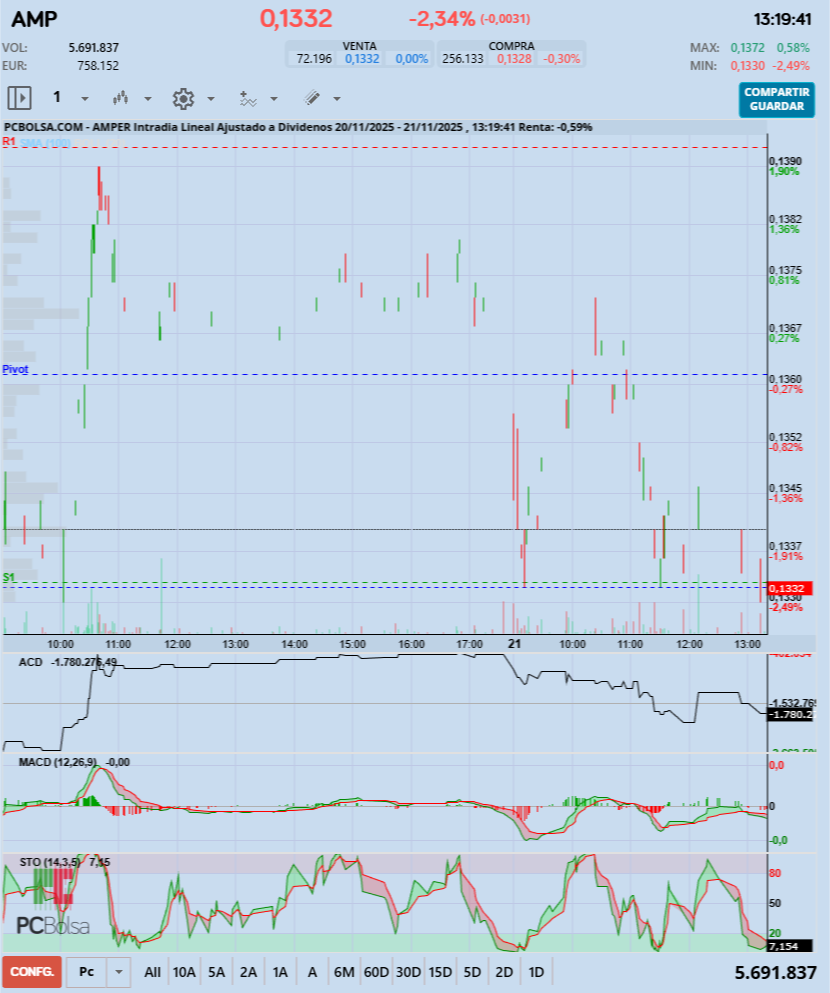Expand the settings gear dropdown arrow
The image size is (830, 993).
(x=211, y=99)
